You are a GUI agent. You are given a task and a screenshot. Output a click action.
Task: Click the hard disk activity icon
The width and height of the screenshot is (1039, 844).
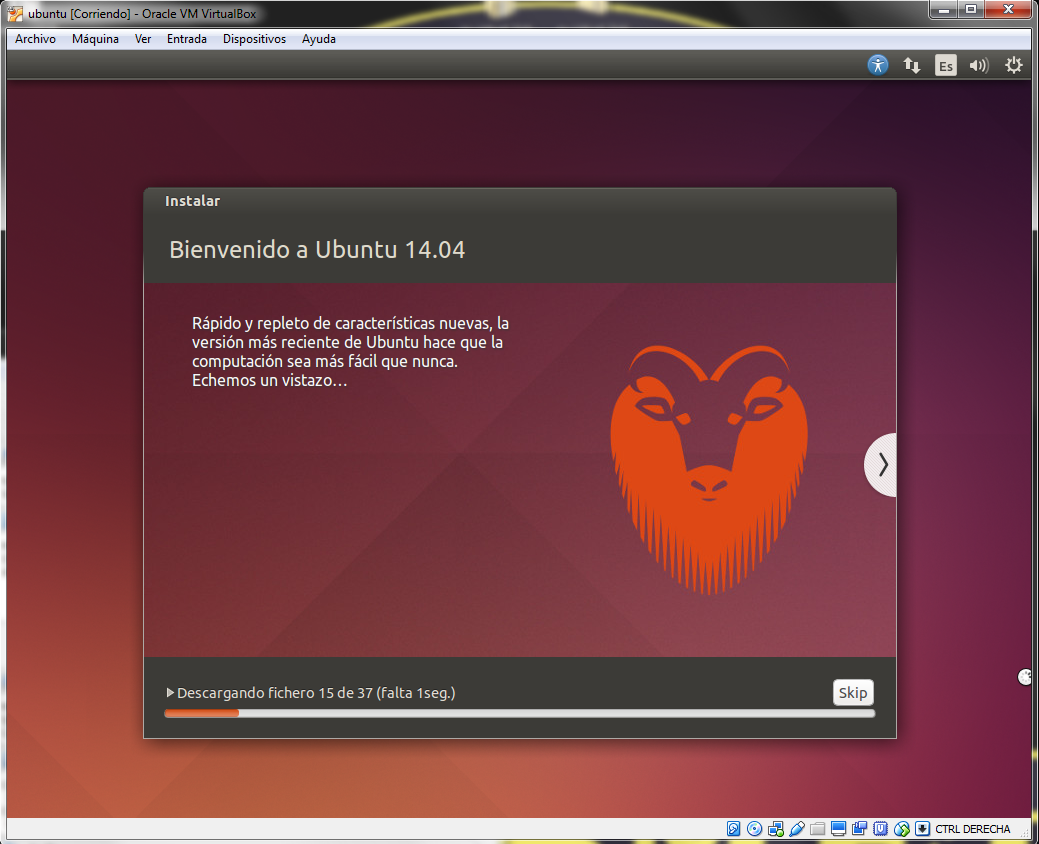click(734, 829)
